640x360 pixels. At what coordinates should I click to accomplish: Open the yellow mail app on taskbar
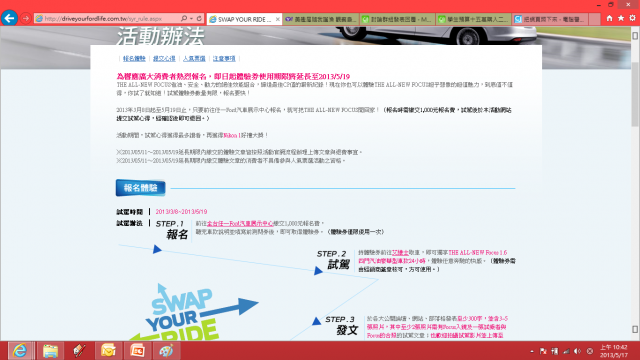[x=108, y=351]
